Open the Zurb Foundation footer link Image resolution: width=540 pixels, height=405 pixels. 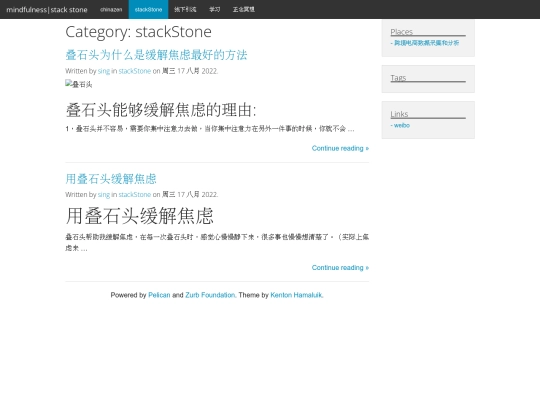[x=210, y=295]
